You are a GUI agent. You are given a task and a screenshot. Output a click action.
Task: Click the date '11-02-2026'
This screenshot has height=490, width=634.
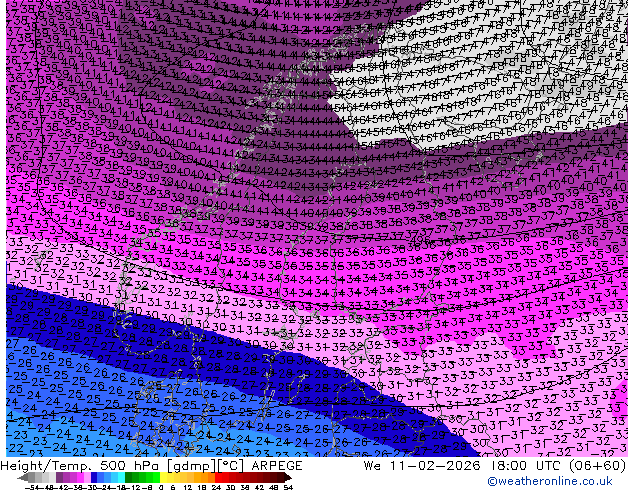click(437, 466)
